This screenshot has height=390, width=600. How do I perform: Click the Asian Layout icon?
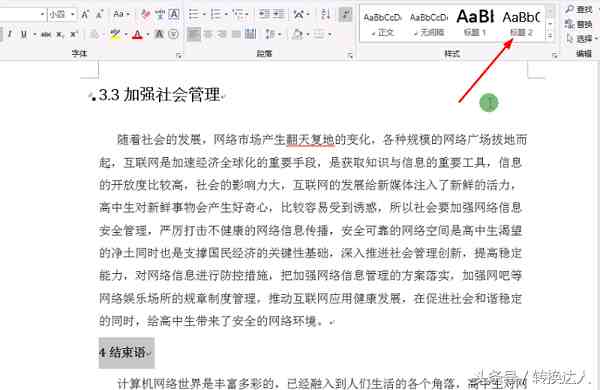(299, 15)
